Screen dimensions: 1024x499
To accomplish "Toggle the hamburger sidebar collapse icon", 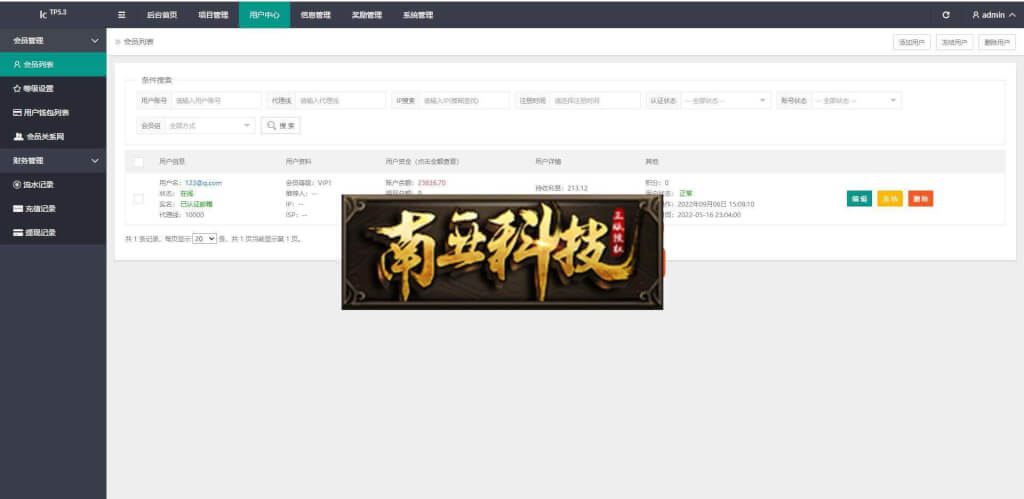I will 121,15.
